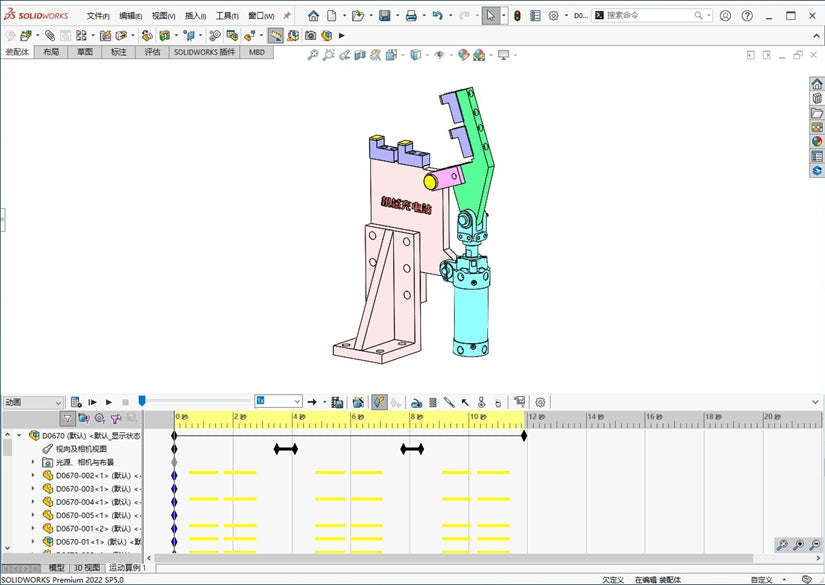The image size is (825, 585).
Task: Collapse the D0670 top assembly node
Action: (x=19, y=436)
